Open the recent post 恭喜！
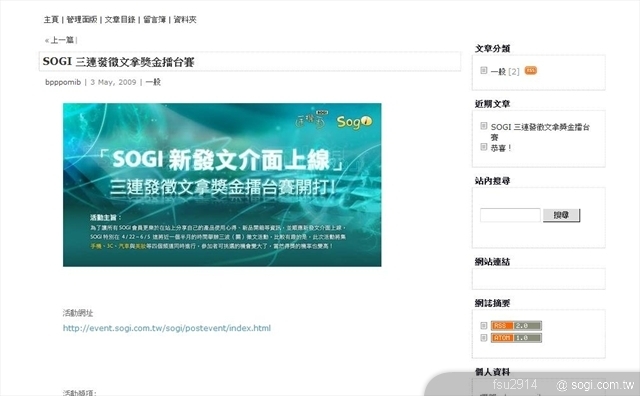 pos(501,148)
